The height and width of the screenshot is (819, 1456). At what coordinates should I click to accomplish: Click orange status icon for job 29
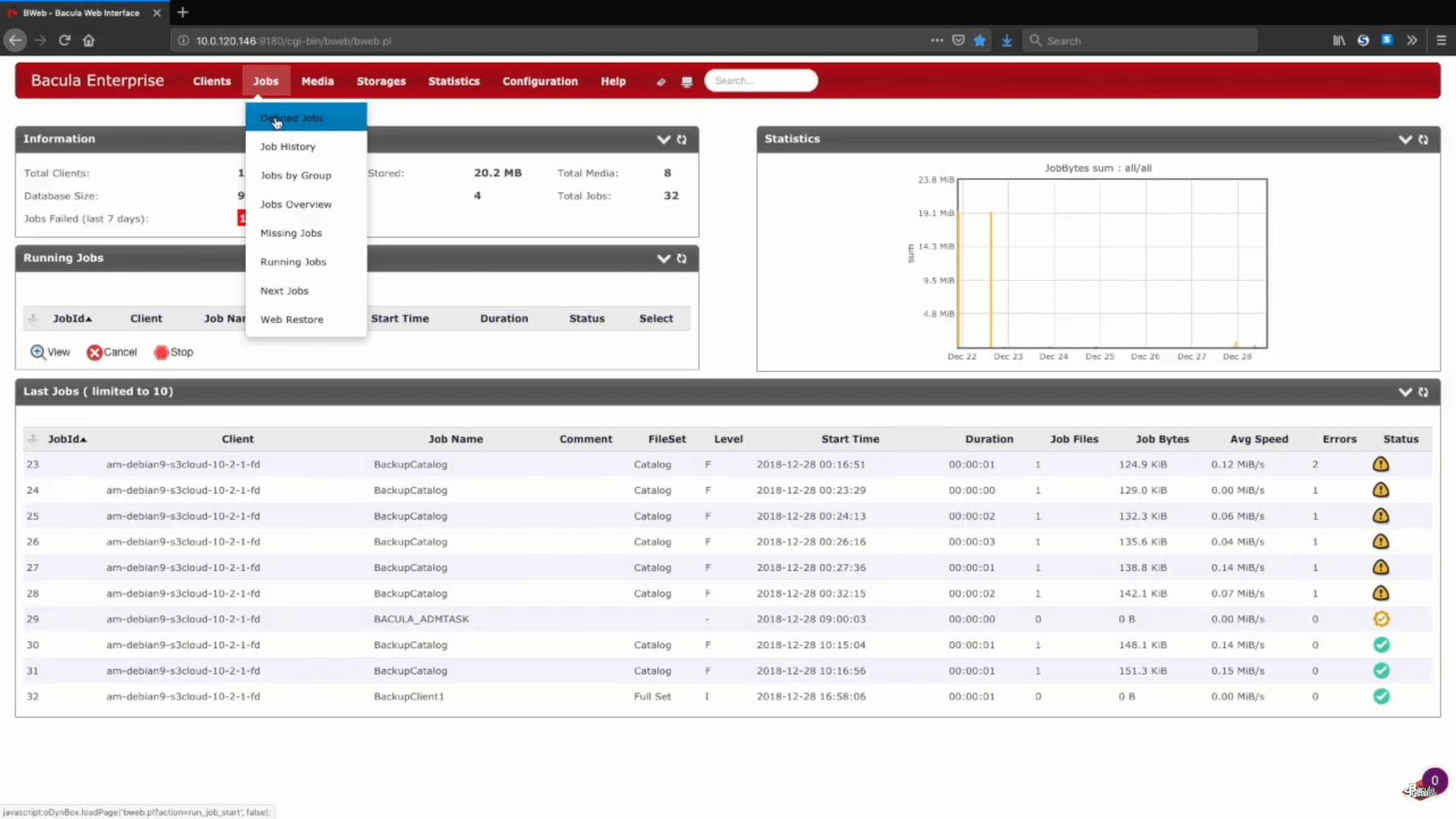(1381, 619)
